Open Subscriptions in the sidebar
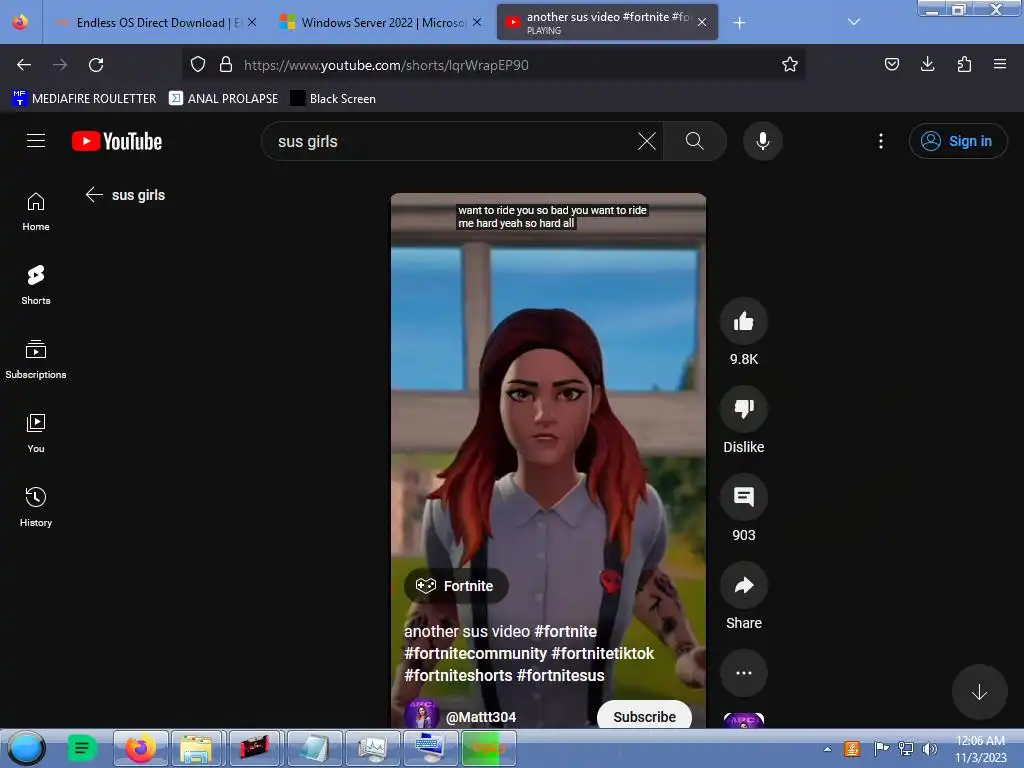The width and height of the screenshot is (1024, 768). coord(36,360)
